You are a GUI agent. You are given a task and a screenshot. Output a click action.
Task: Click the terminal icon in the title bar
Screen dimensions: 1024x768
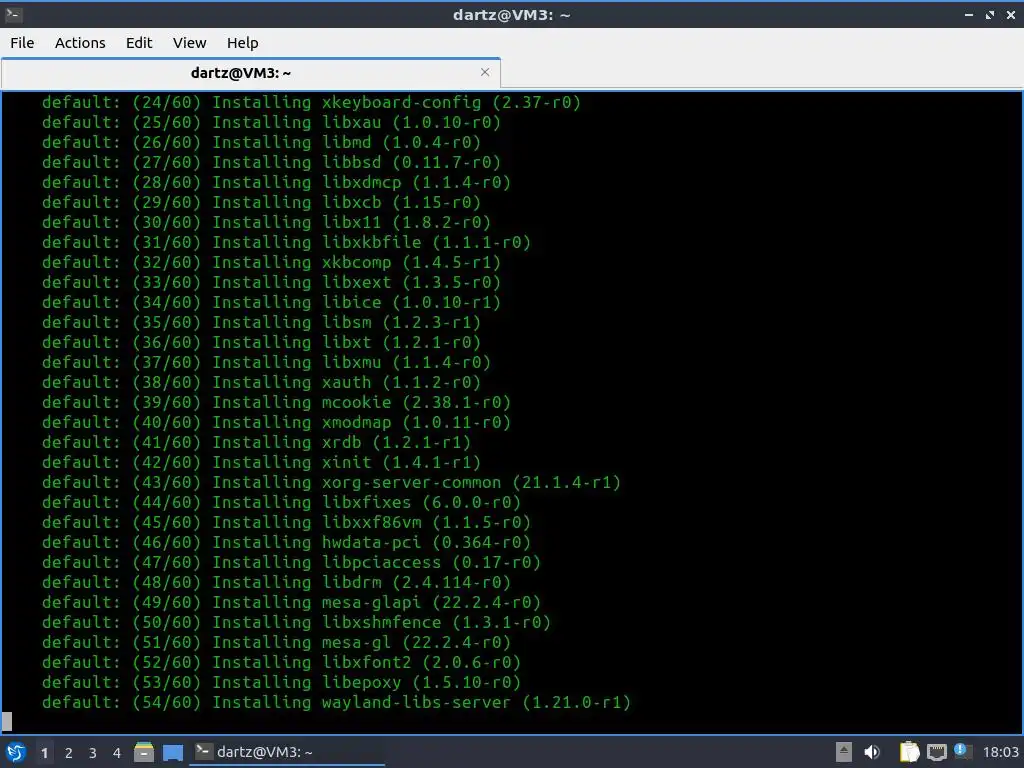pos(13,14)
